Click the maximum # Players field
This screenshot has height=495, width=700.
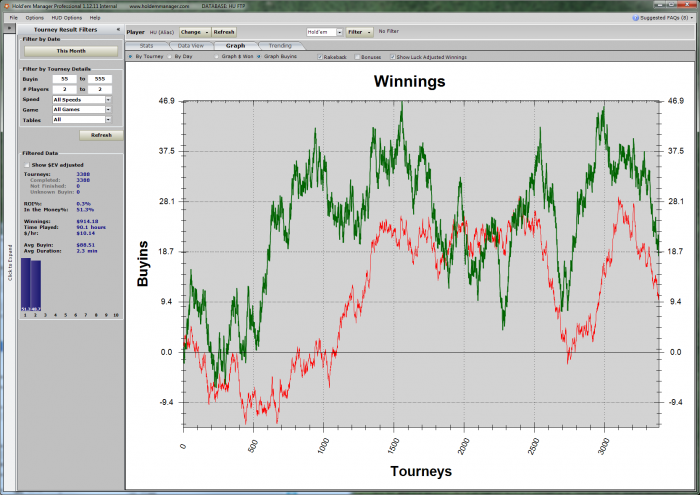(100, 89)
